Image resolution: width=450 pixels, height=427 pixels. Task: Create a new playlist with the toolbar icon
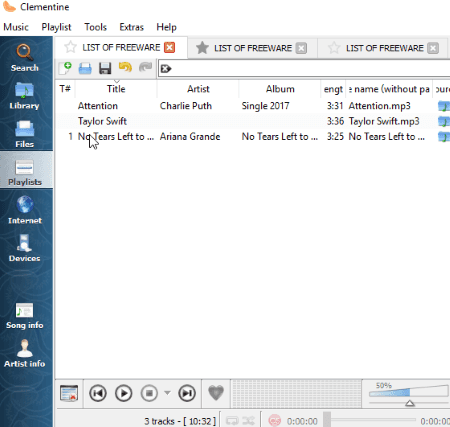tap(65, 68)
